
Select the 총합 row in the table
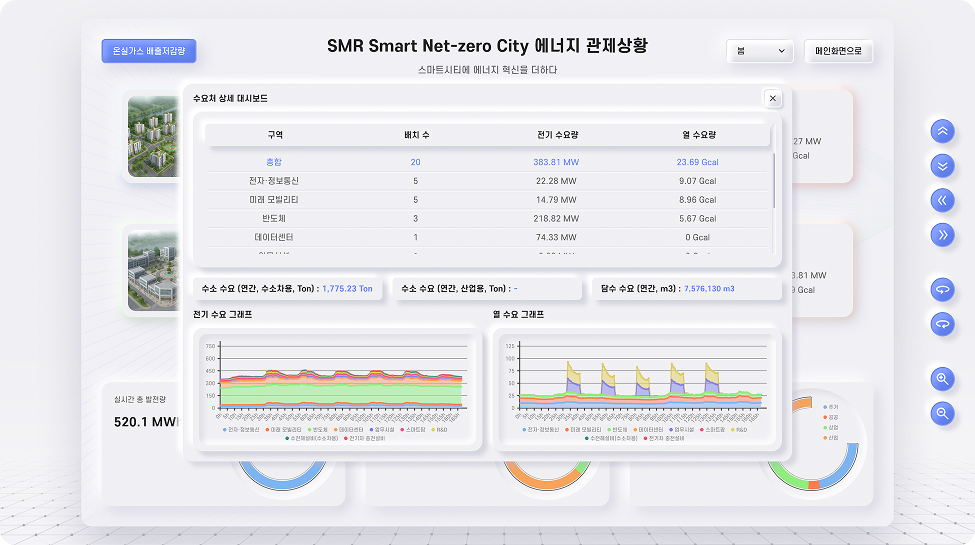point(274,162)
